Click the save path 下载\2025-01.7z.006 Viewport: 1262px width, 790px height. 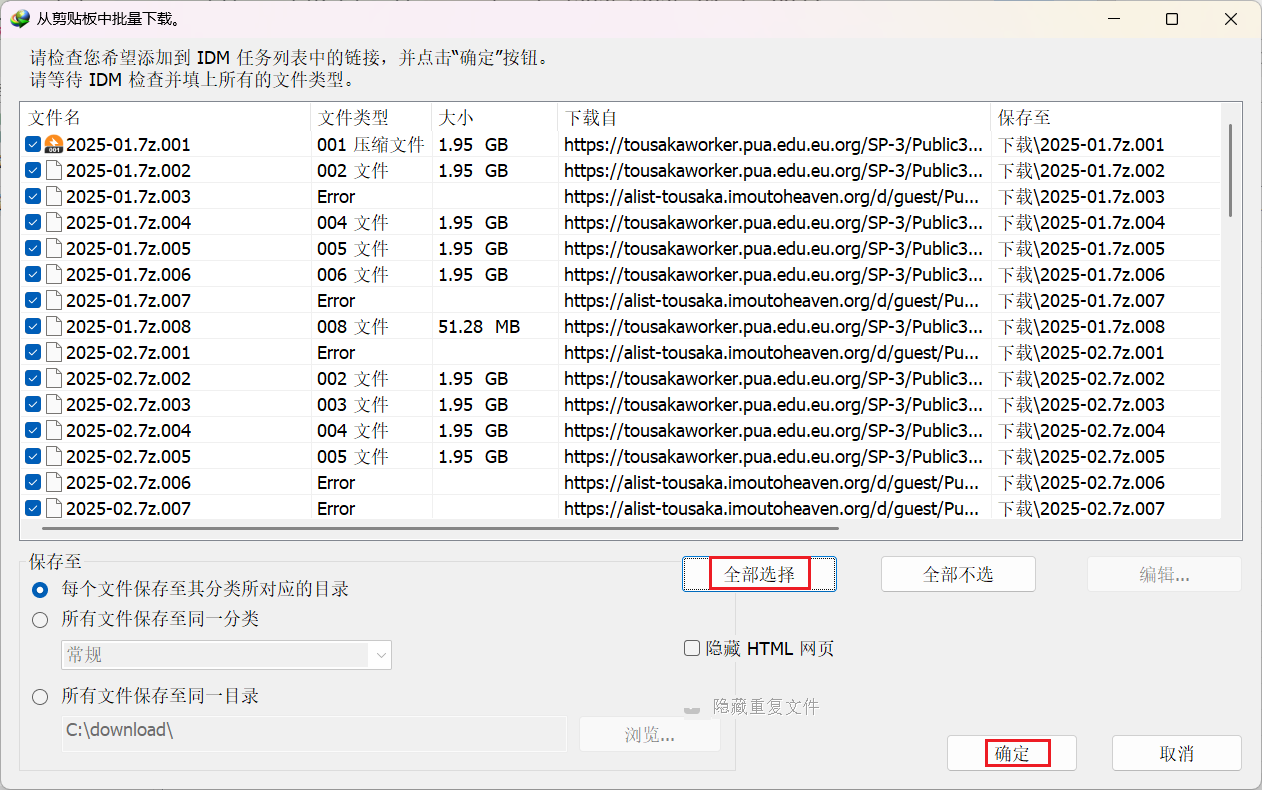click(x=1082, y=275)
